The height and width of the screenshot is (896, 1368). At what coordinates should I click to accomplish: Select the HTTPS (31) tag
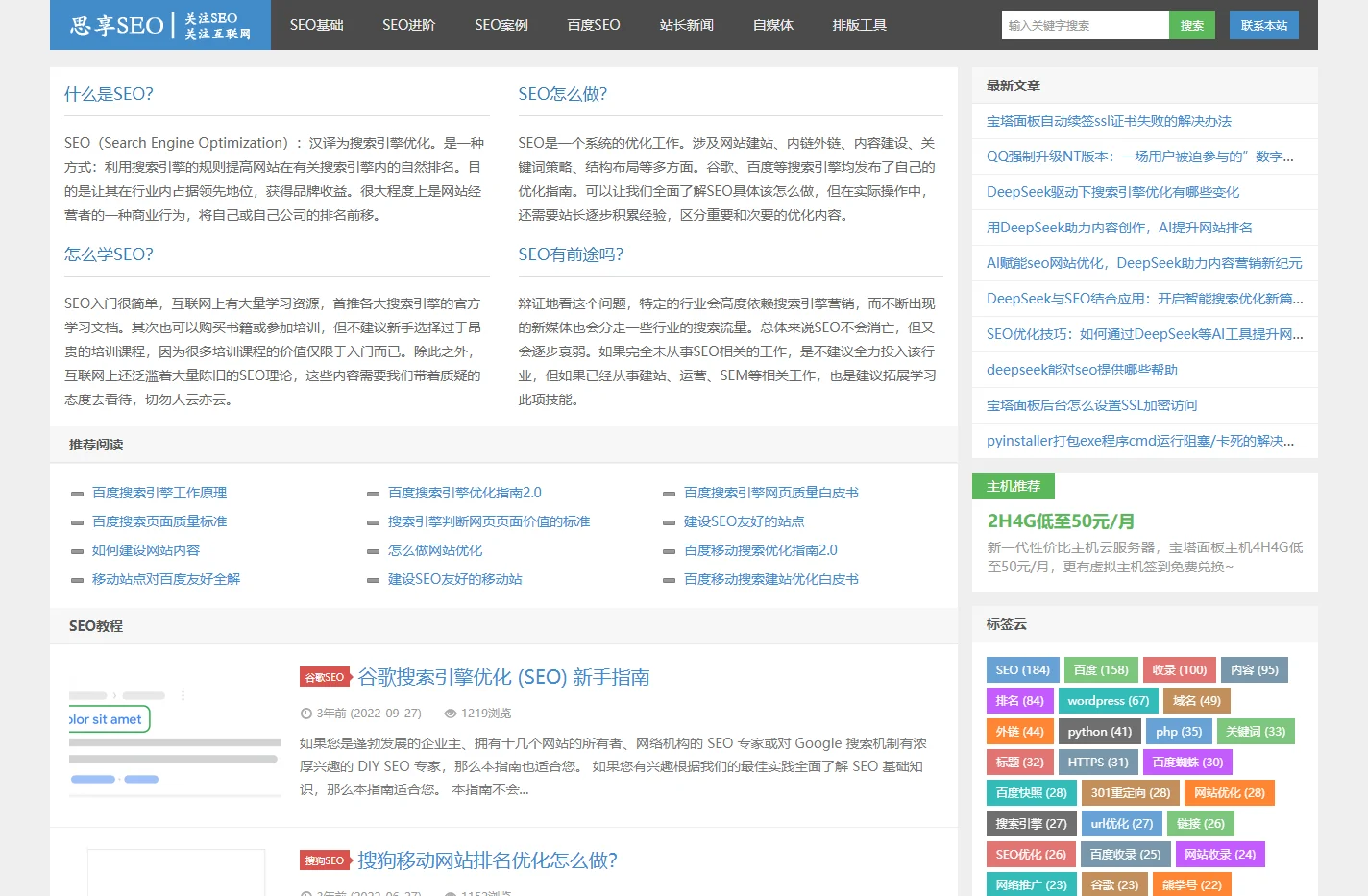1098,763
